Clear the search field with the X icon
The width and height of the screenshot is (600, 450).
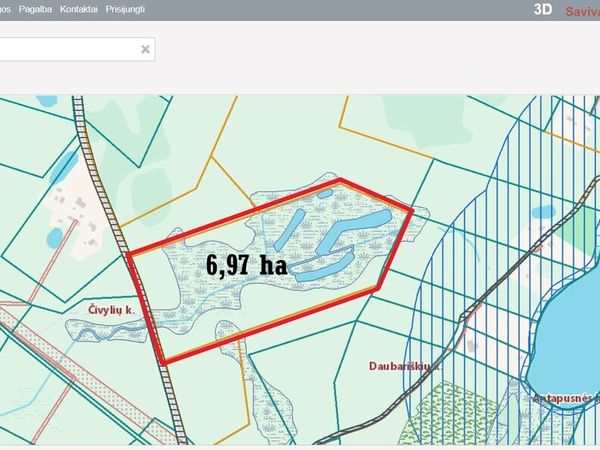[145, 48]
